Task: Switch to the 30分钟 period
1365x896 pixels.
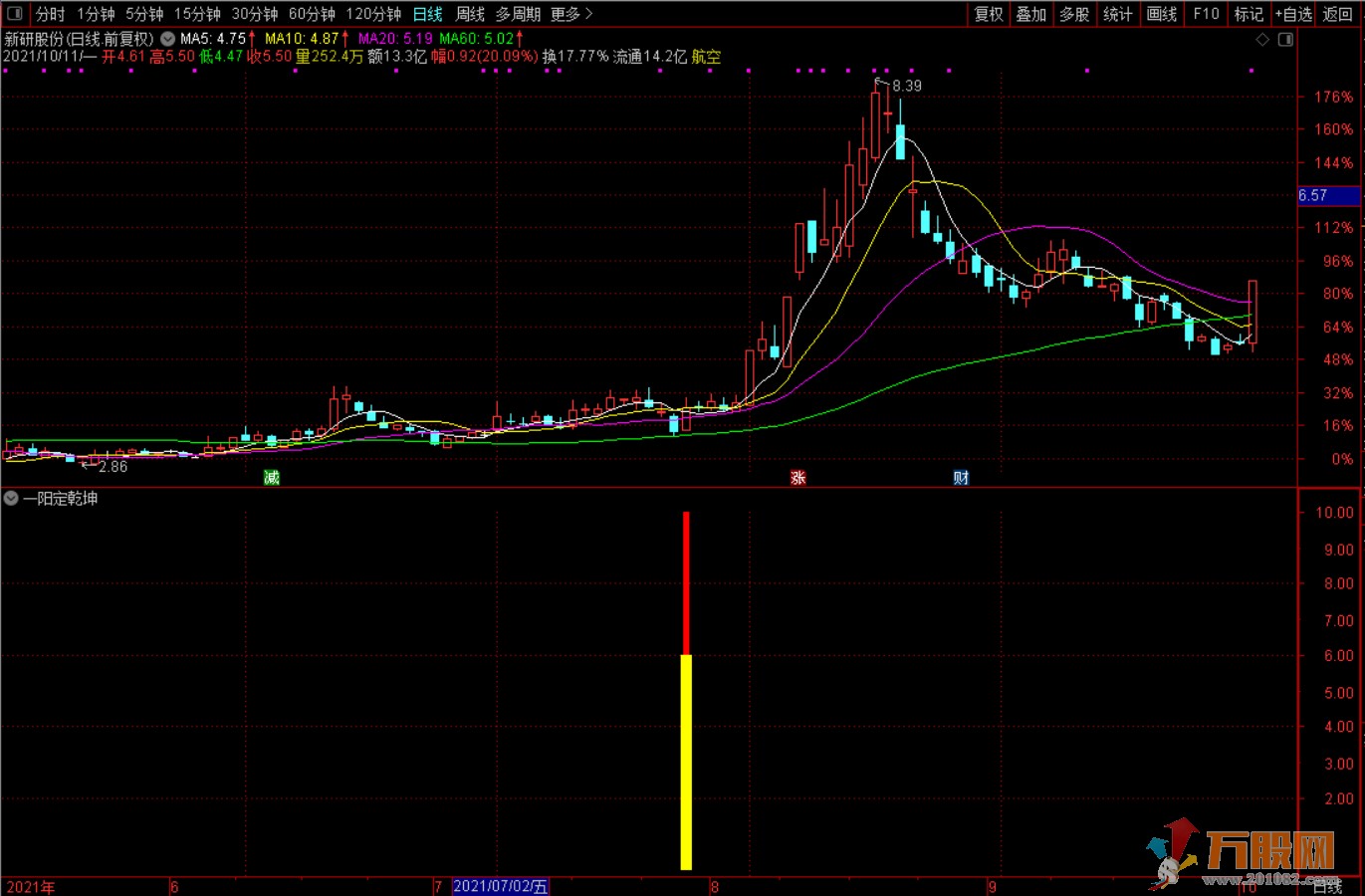Action: [x=255, y=14]
